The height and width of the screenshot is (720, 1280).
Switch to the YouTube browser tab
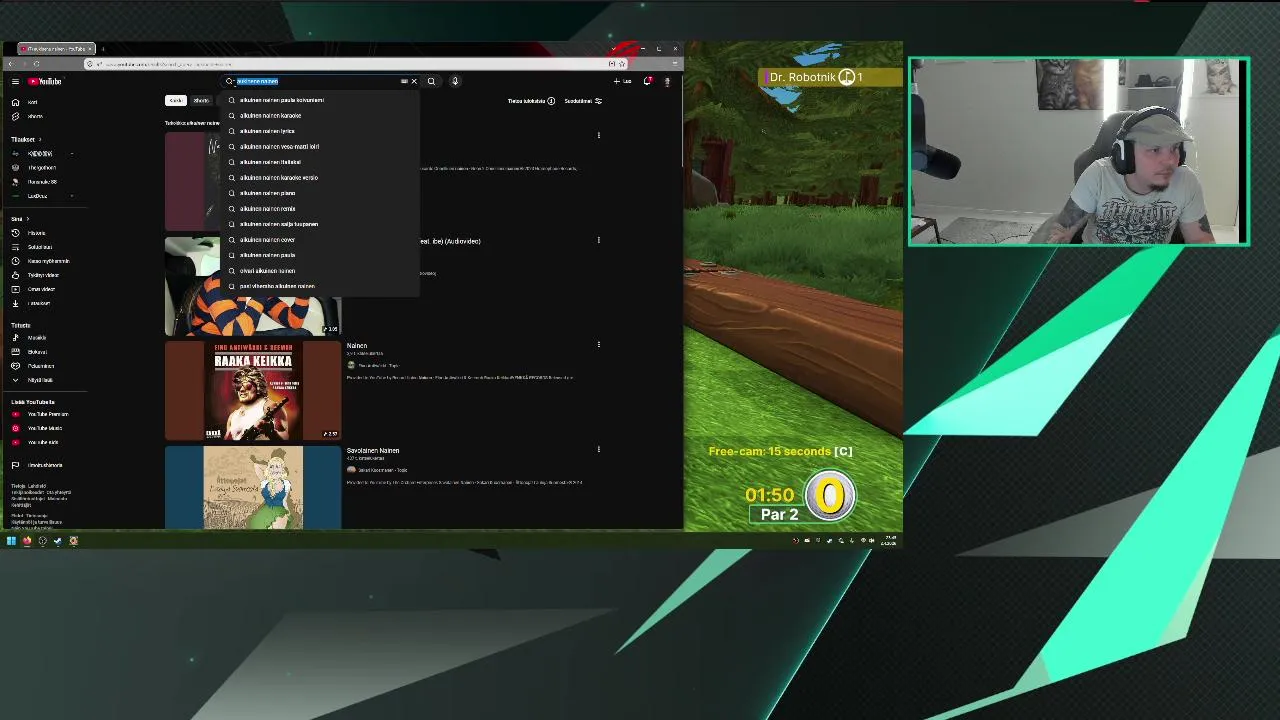click(x=55, y=49)
